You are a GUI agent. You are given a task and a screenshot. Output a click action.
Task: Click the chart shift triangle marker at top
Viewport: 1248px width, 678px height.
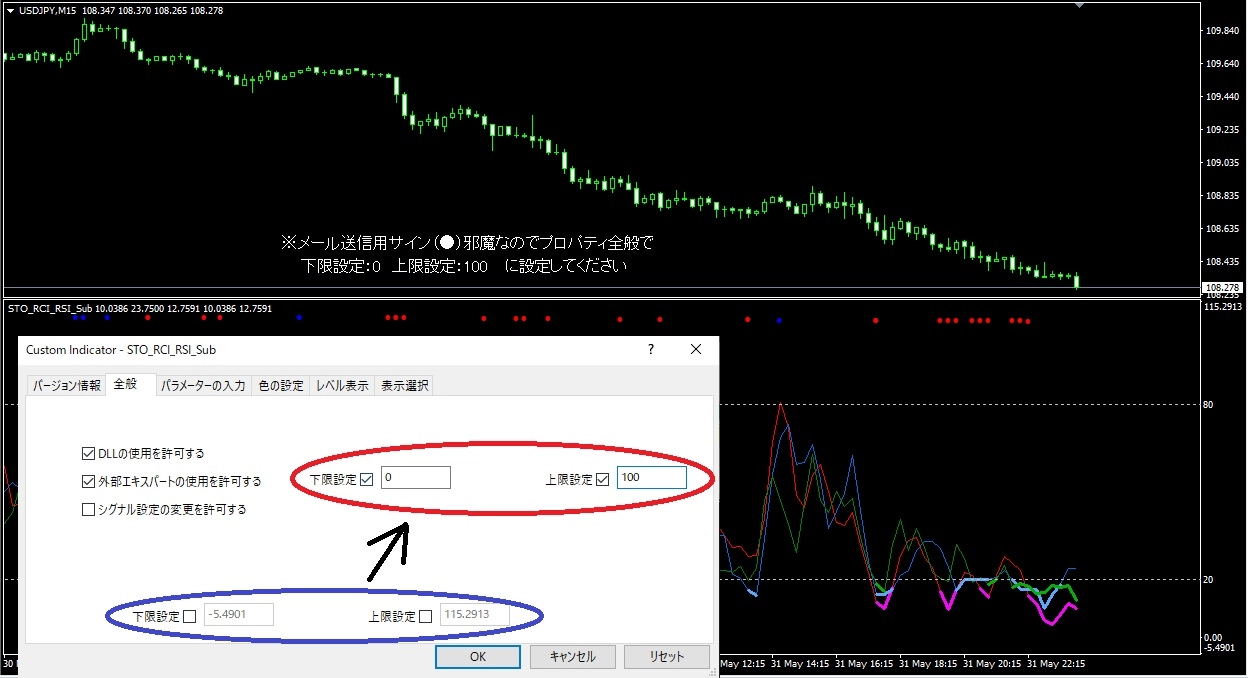(1080, 5)
